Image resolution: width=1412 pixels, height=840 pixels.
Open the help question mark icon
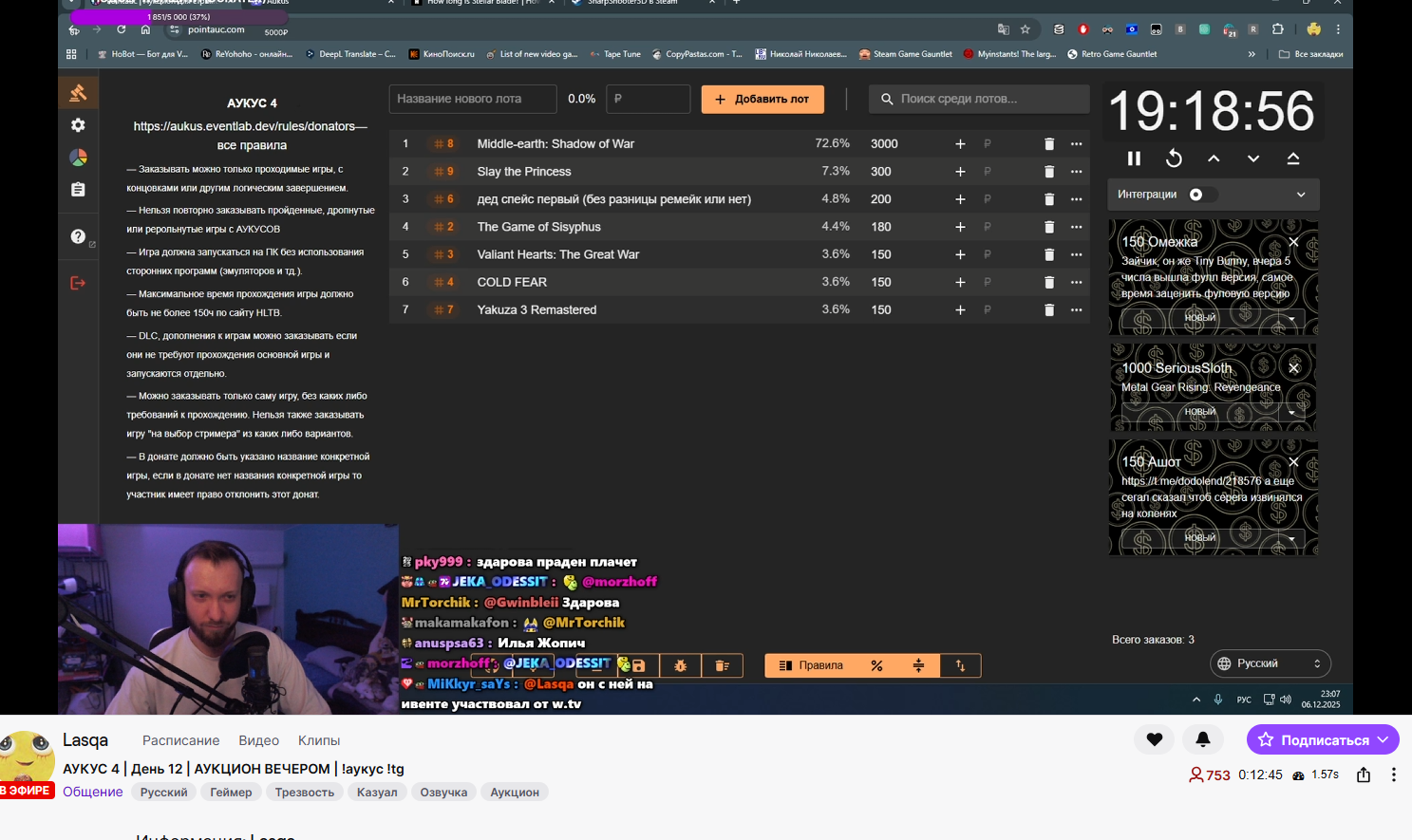click(78, 236)
